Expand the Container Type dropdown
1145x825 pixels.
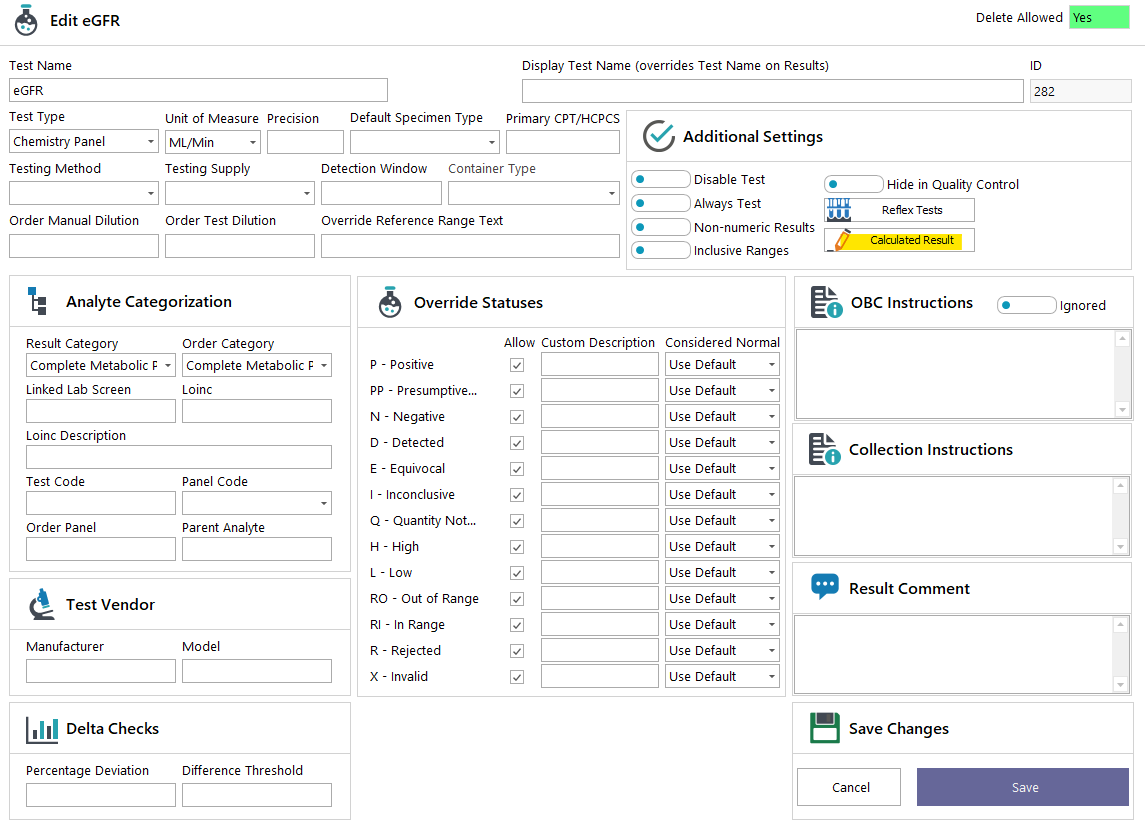(534, 193)
